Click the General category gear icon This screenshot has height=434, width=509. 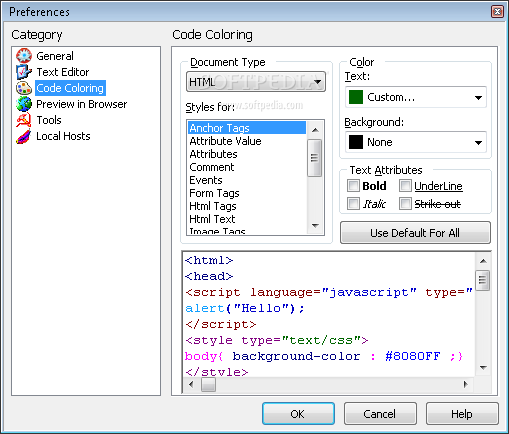pos(24,56)
